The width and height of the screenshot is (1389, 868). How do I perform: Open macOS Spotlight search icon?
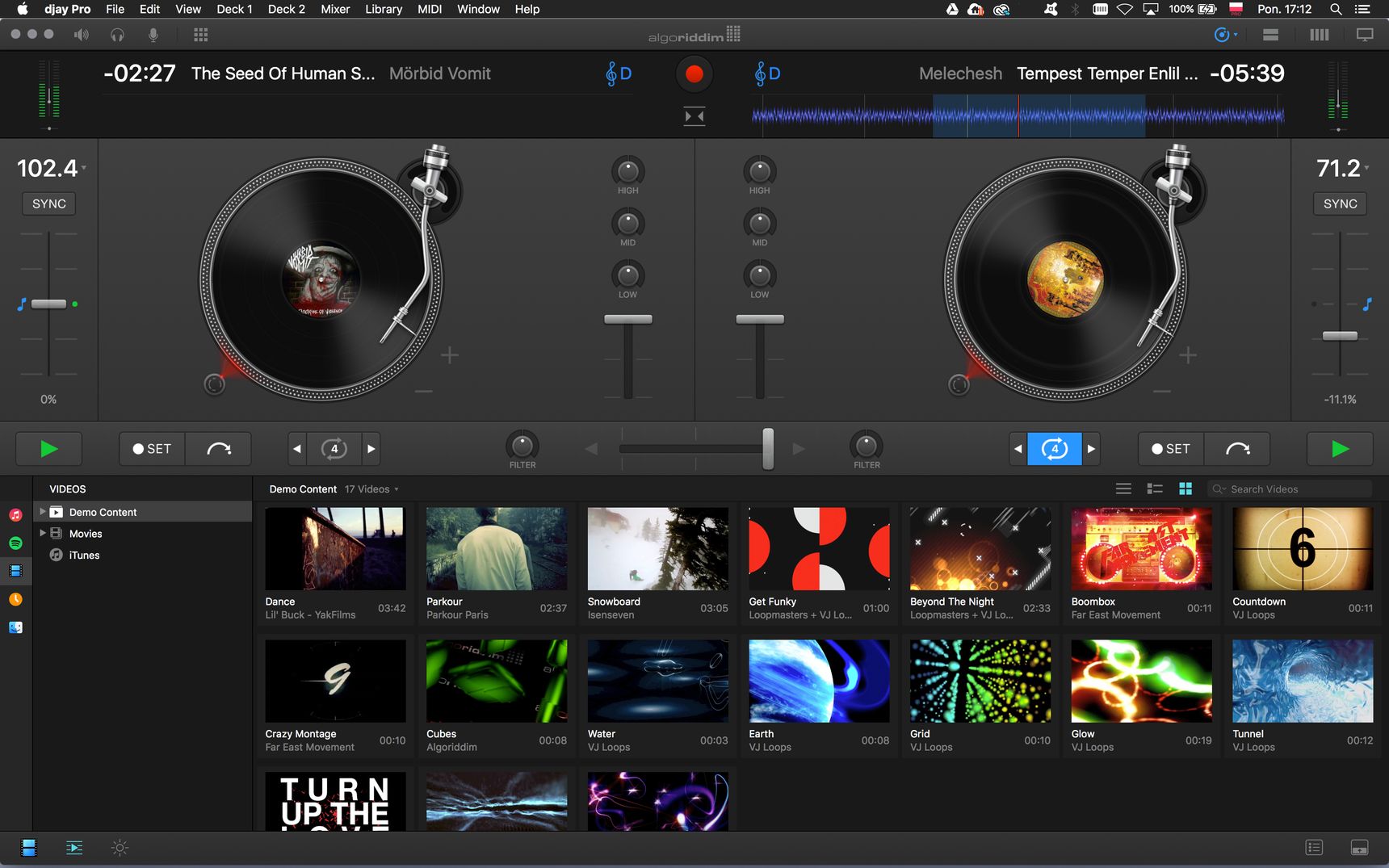[1336, 9]
